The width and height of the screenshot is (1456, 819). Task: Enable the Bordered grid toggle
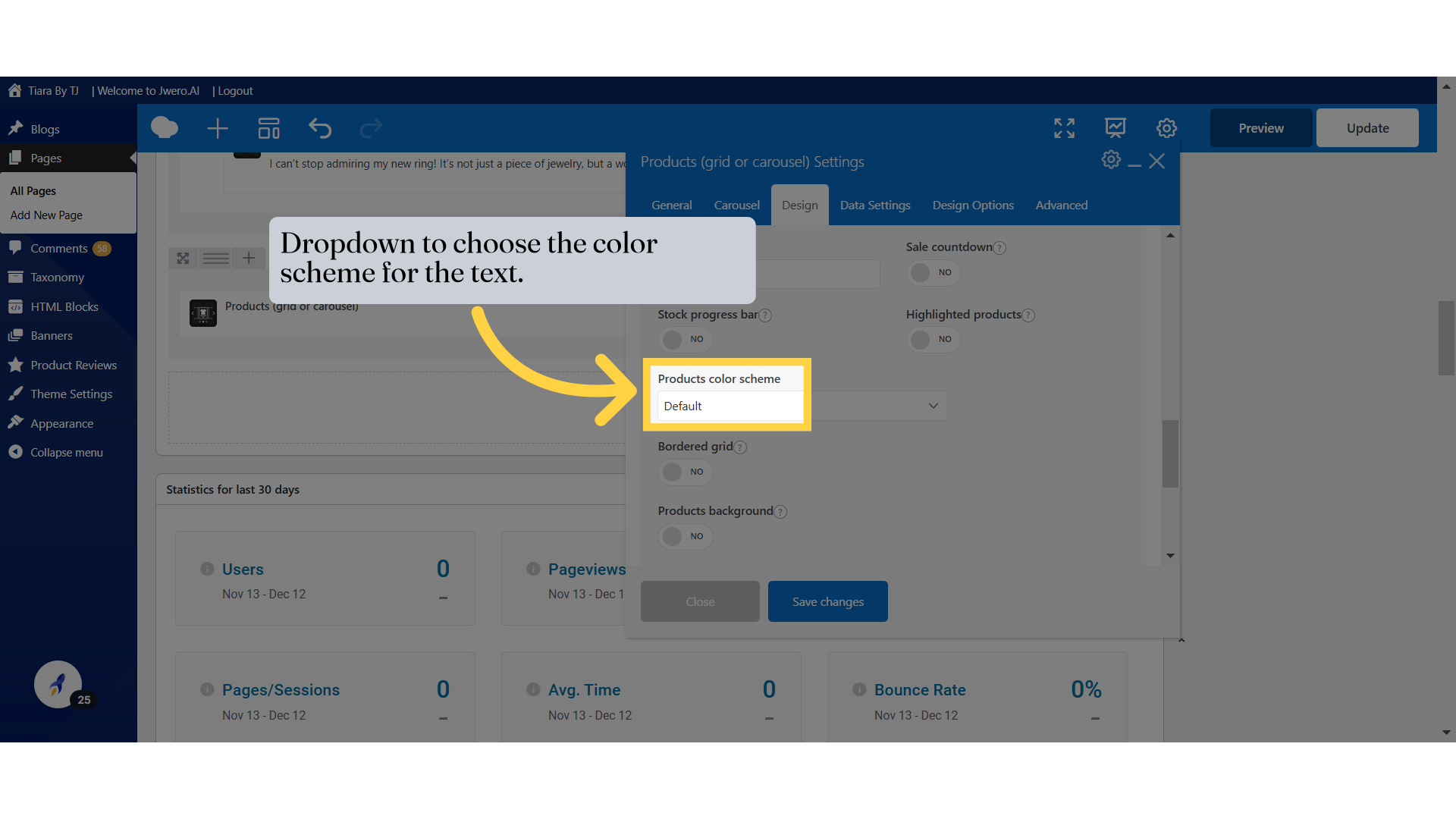tap(685, 472)
